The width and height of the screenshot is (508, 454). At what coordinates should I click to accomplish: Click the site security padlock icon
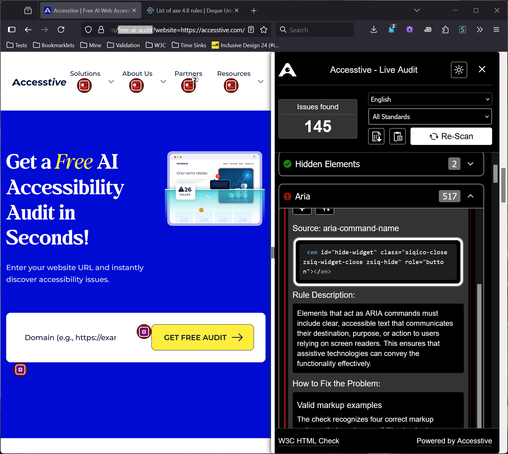click(101, 30)
